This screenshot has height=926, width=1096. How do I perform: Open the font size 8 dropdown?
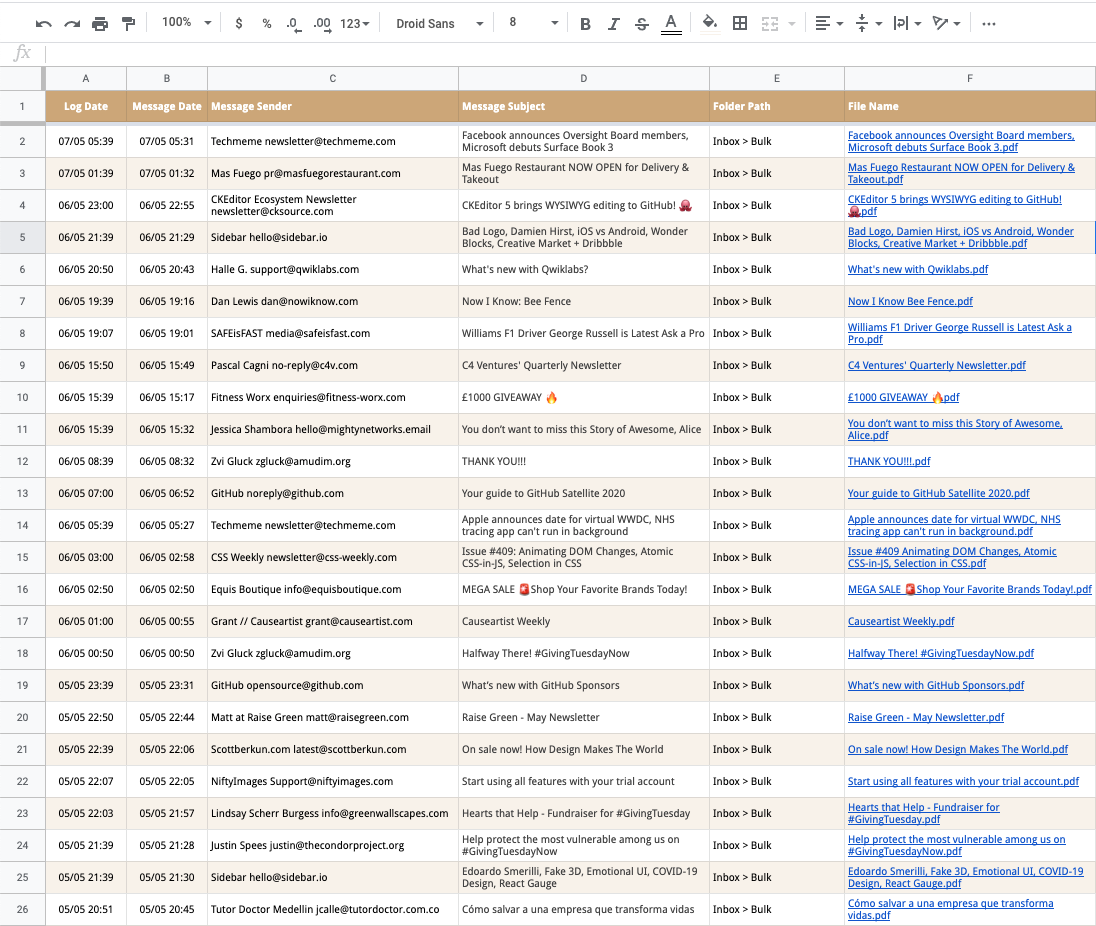[x=533, y=23]
